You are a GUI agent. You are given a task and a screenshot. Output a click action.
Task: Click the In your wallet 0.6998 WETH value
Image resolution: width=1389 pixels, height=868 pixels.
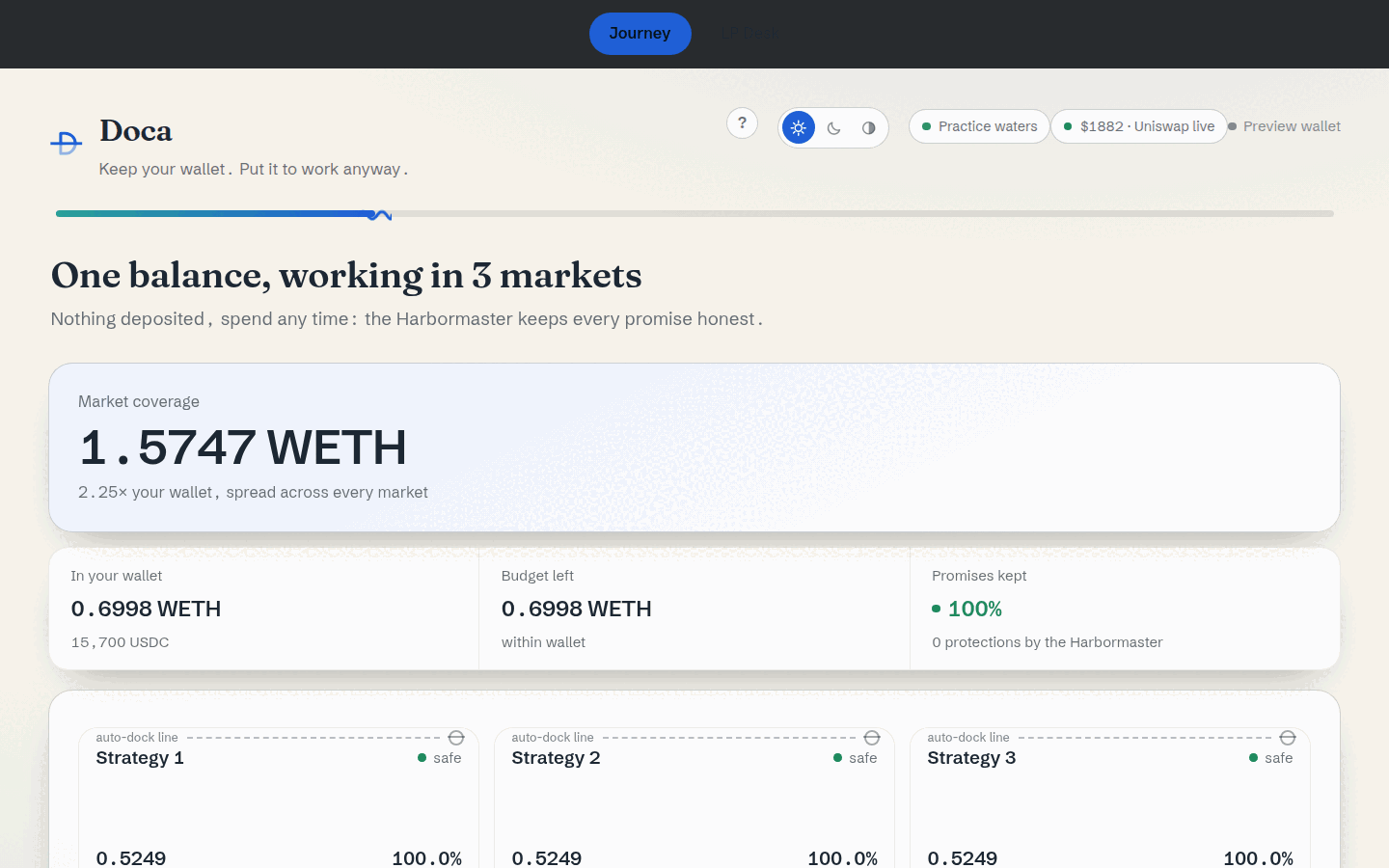tap(146, 609)
